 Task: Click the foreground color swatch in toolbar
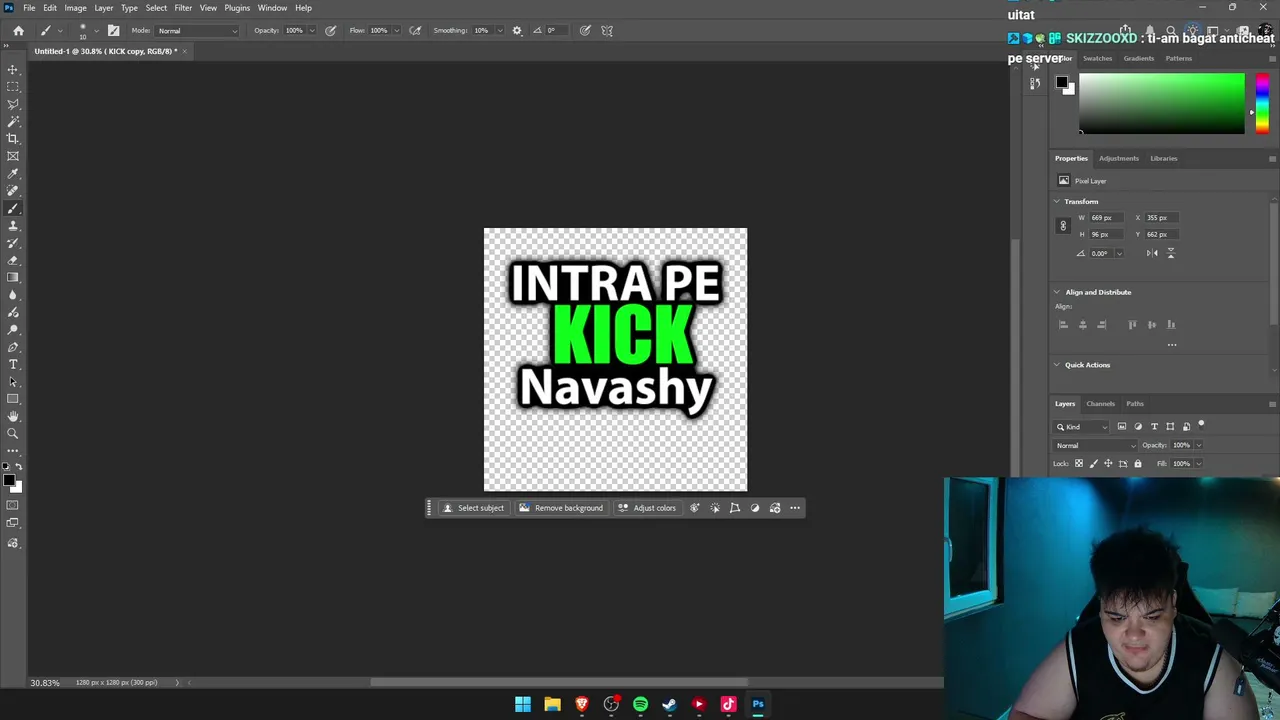[x=9, y=481]
